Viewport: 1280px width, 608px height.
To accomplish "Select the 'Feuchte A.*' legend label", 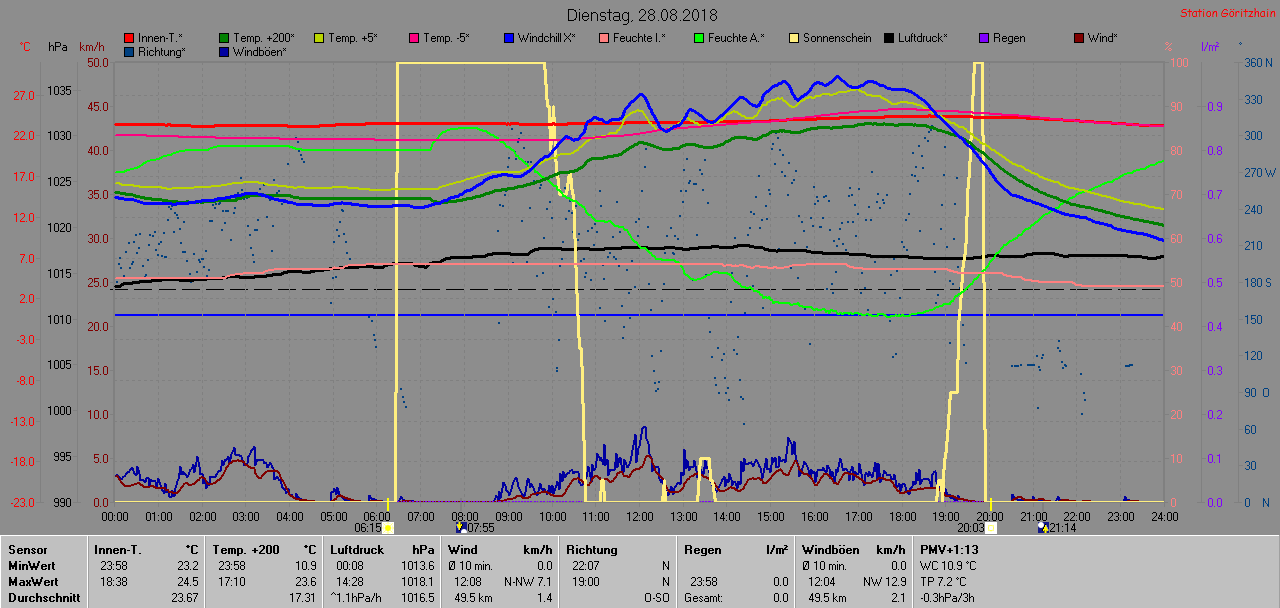I will coord(736,38).
